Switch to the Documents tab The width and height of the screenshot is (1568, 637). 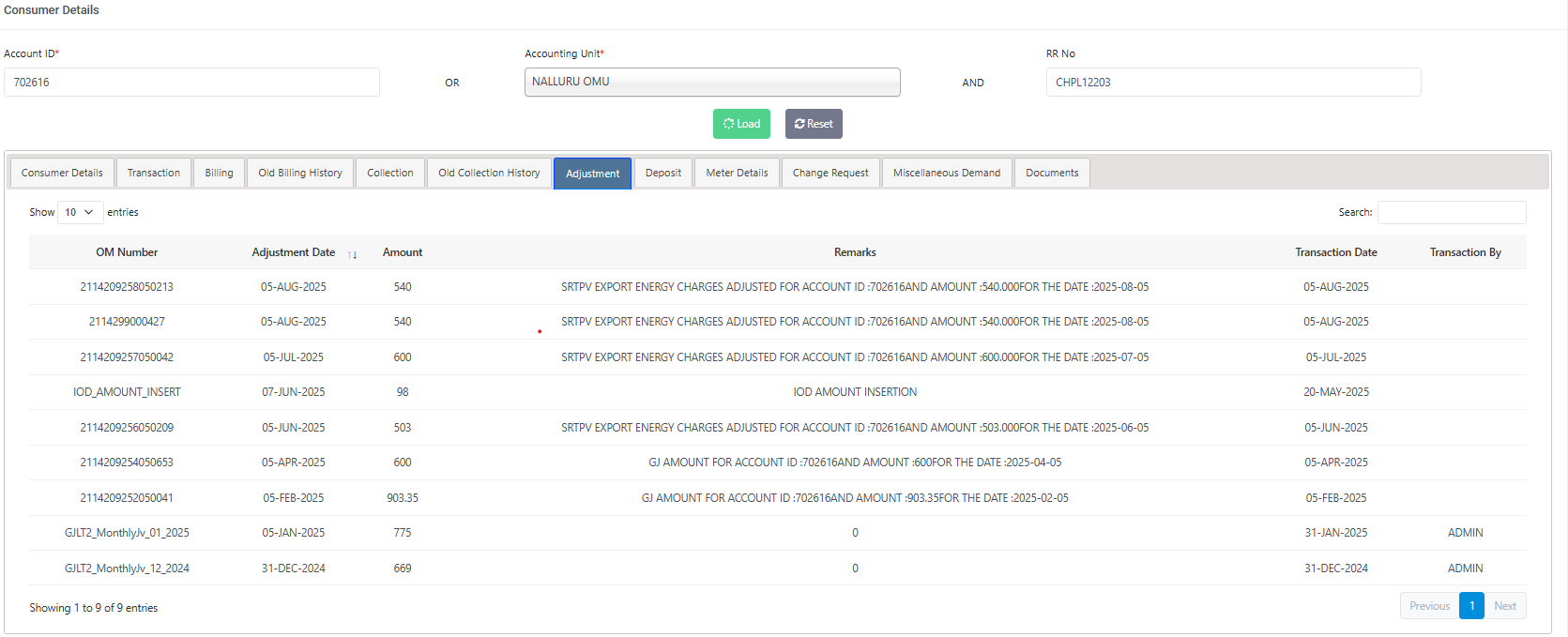[1052, 173]
